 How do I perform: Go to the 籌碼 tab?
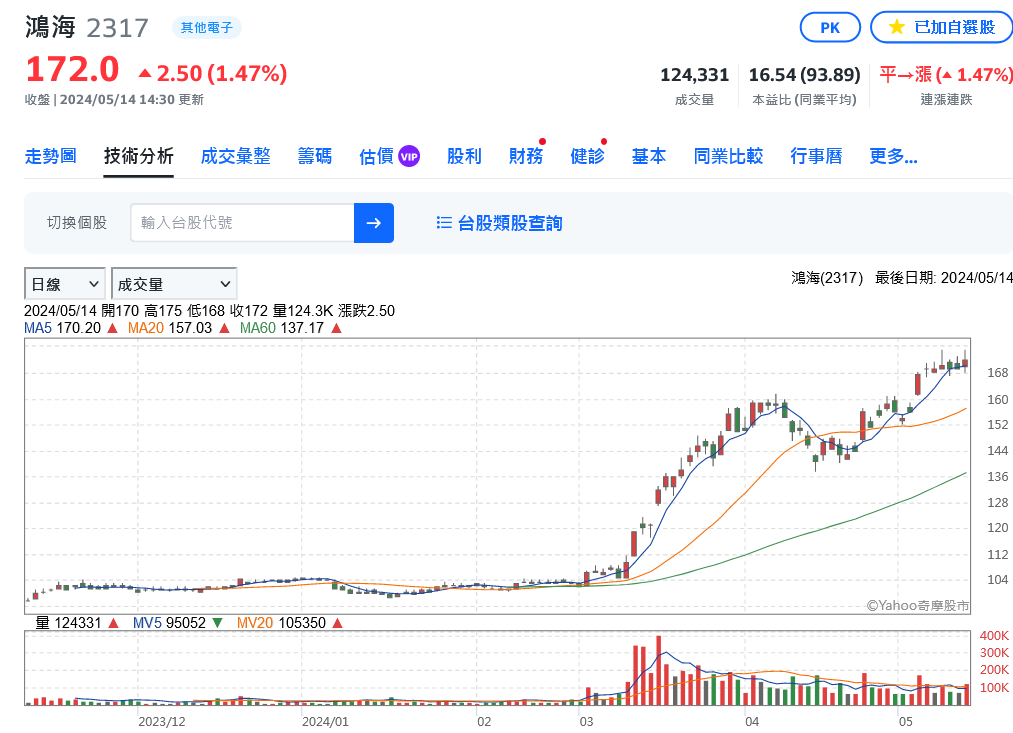point(315,156)
